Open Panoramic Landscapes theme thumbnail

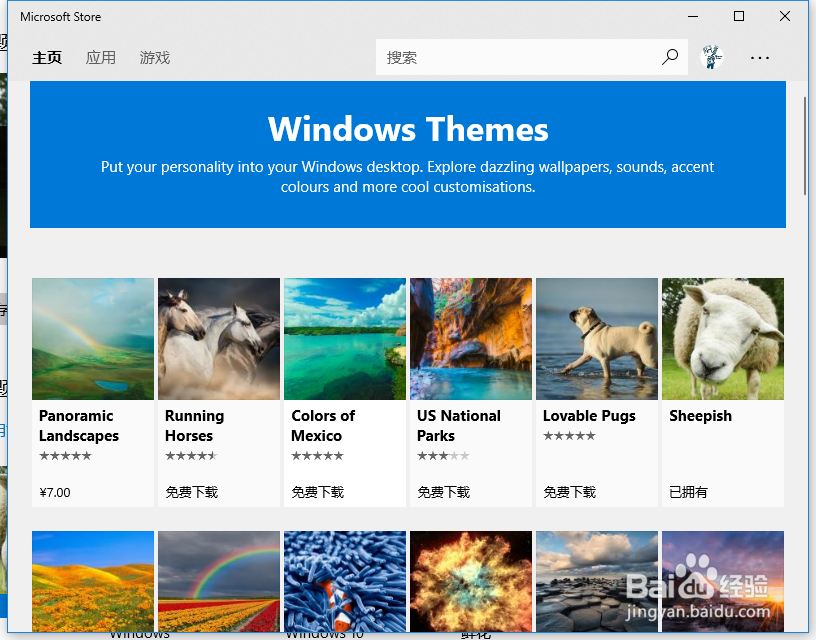pos(93,339)
